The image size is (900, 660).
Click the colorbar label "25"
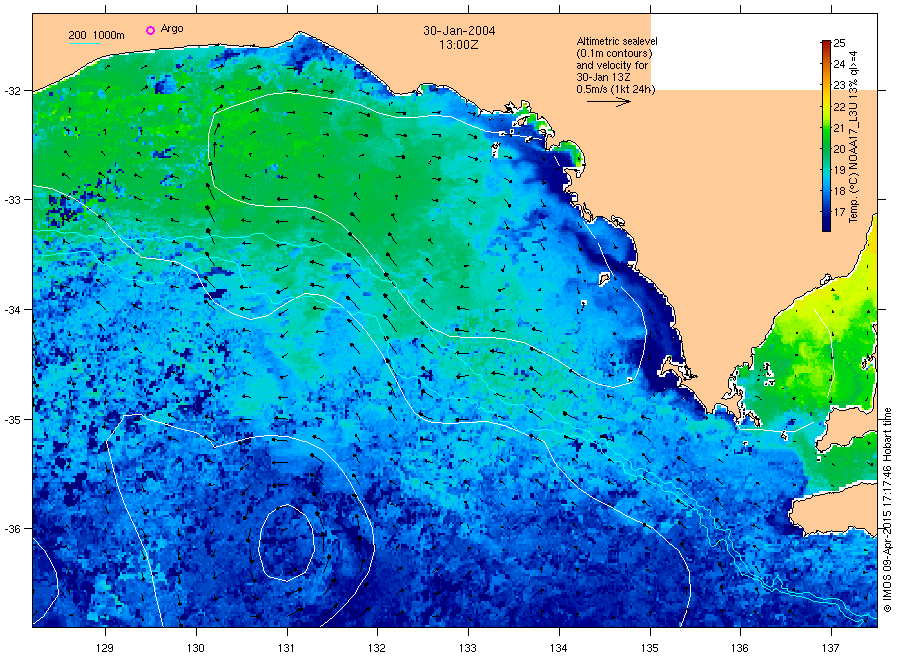coord(839,43)
